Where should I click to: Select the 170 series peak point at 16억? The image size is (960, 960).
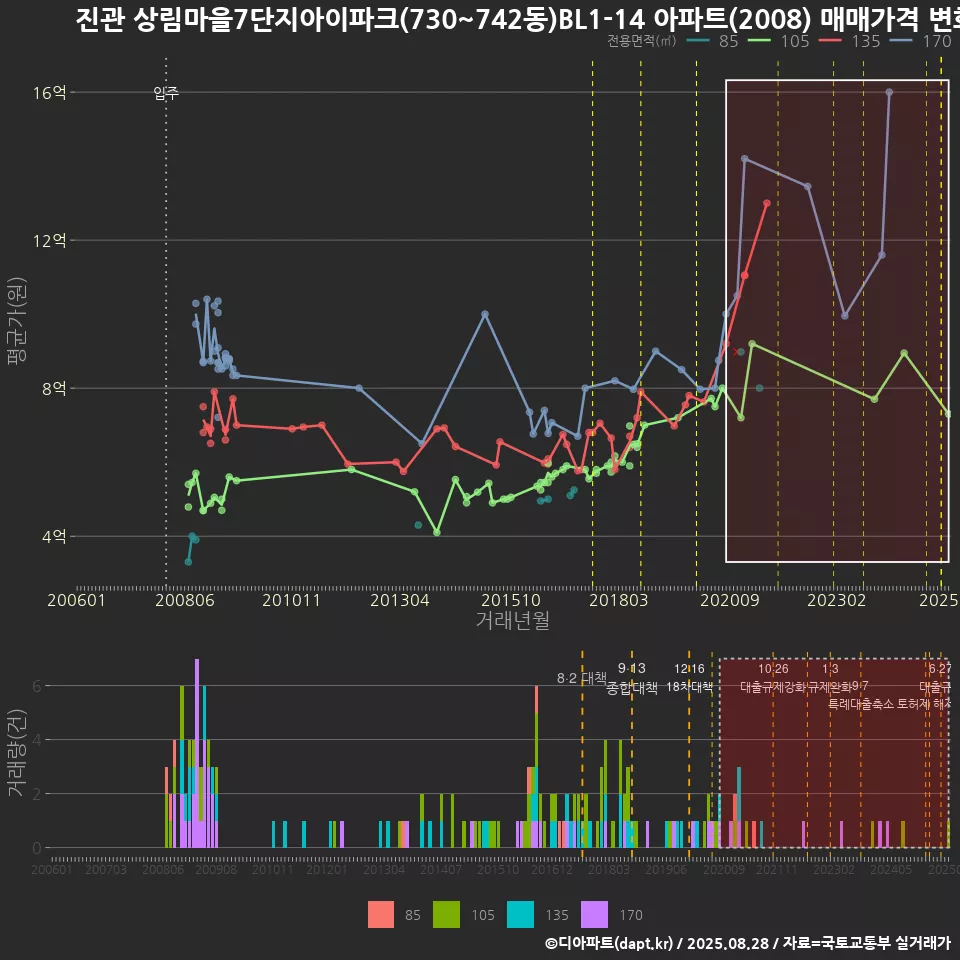click(x=889, y=92)
